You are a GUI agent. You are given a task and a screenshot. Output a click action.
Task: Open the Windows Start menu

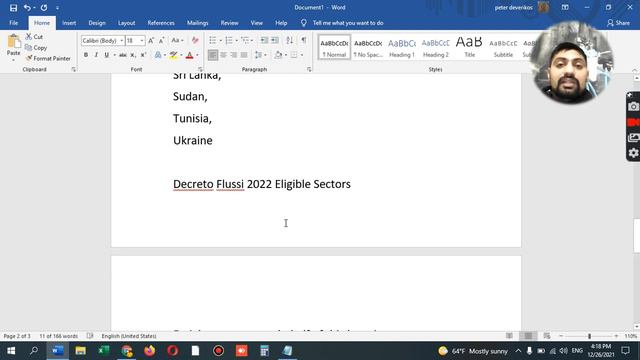pyautogui.click(x=11, y=351)
